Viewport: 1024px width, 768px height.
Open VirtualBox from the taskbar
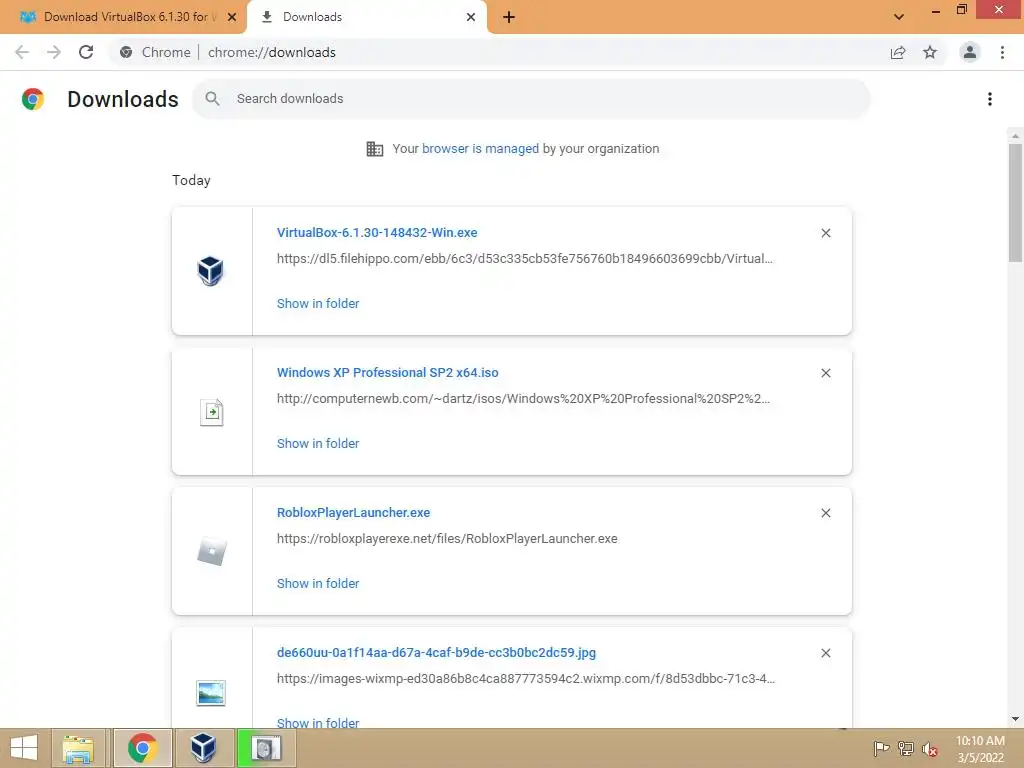pyautogui.click(x=203, y=748)
